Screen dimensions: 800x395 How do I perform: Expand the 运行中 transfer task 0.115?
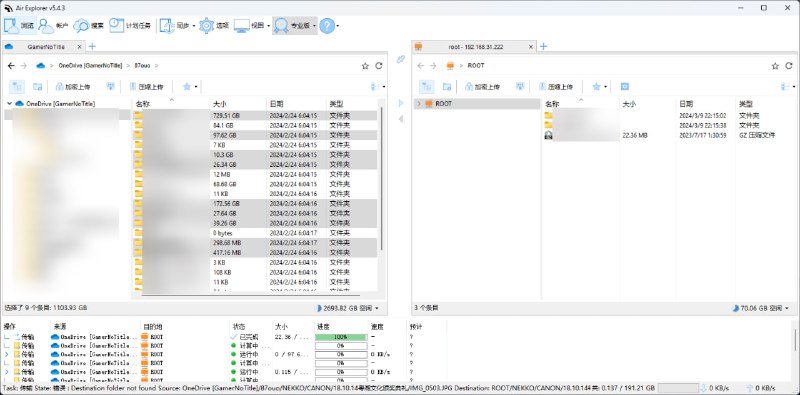(x=6, y=372)
